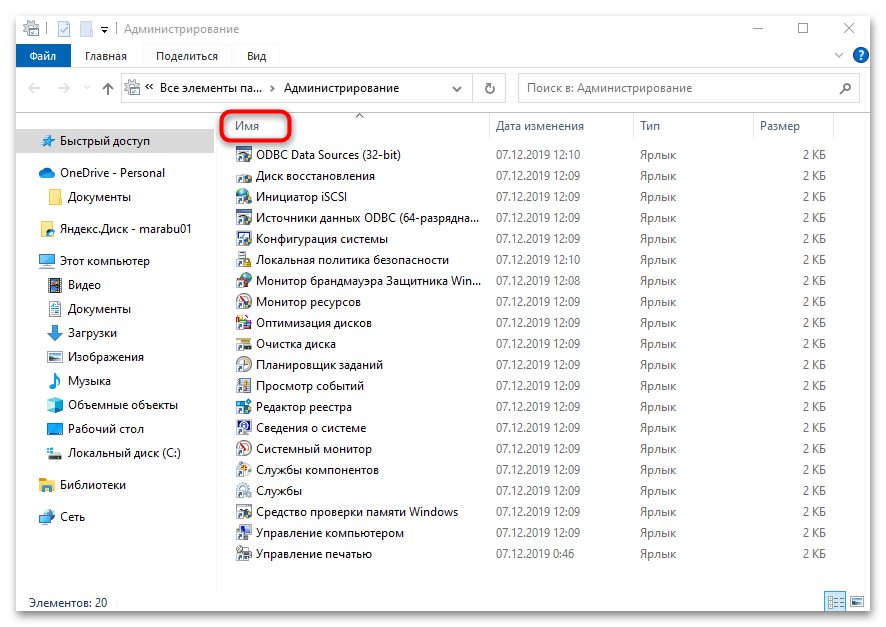This screenshot has width=886, height=627.
Task: Open the address bar history dropdown
Action: pos(459,88)
